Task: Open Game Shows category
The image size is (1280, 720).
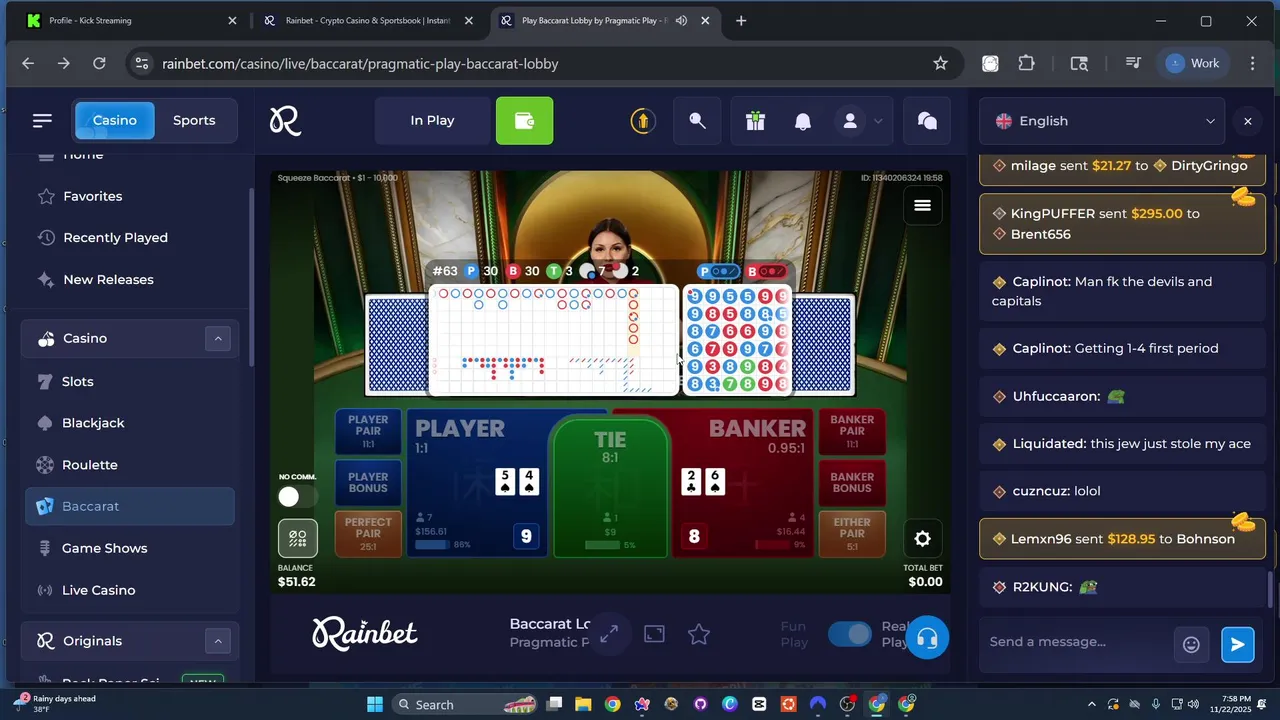Action: [130, 548]
